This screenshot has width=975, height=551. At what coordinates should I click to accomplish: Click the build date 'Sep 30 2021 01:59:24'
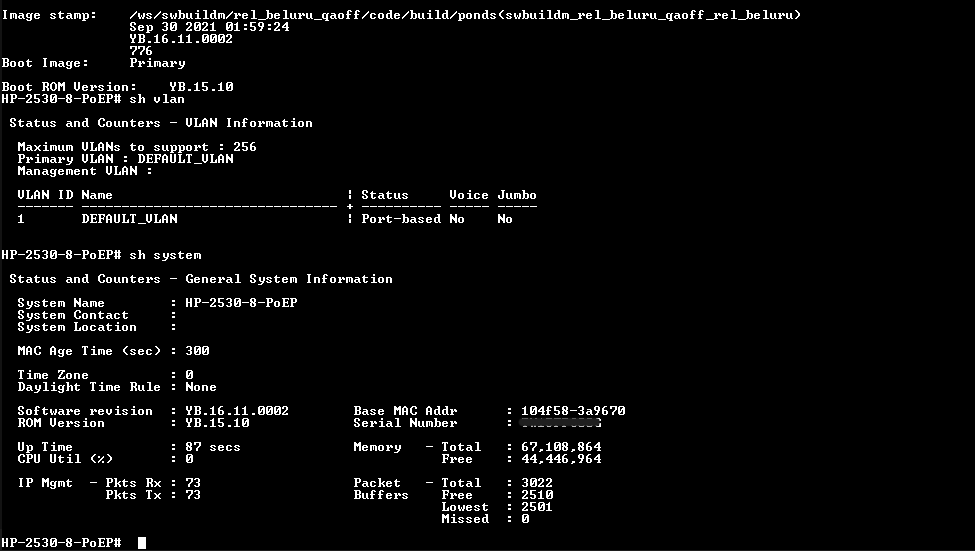209,27
